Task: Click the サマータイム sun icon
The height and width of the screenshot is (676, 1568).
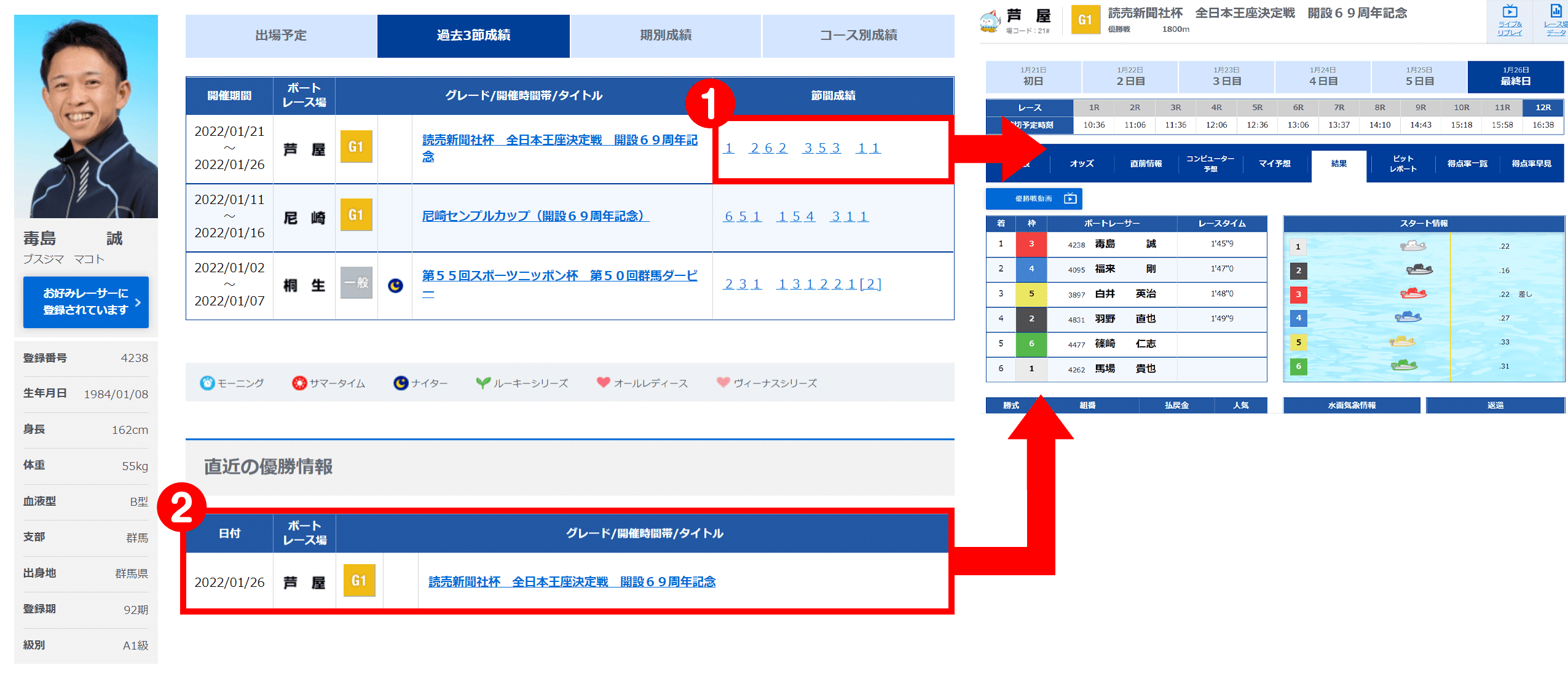Action: [299, 382]
